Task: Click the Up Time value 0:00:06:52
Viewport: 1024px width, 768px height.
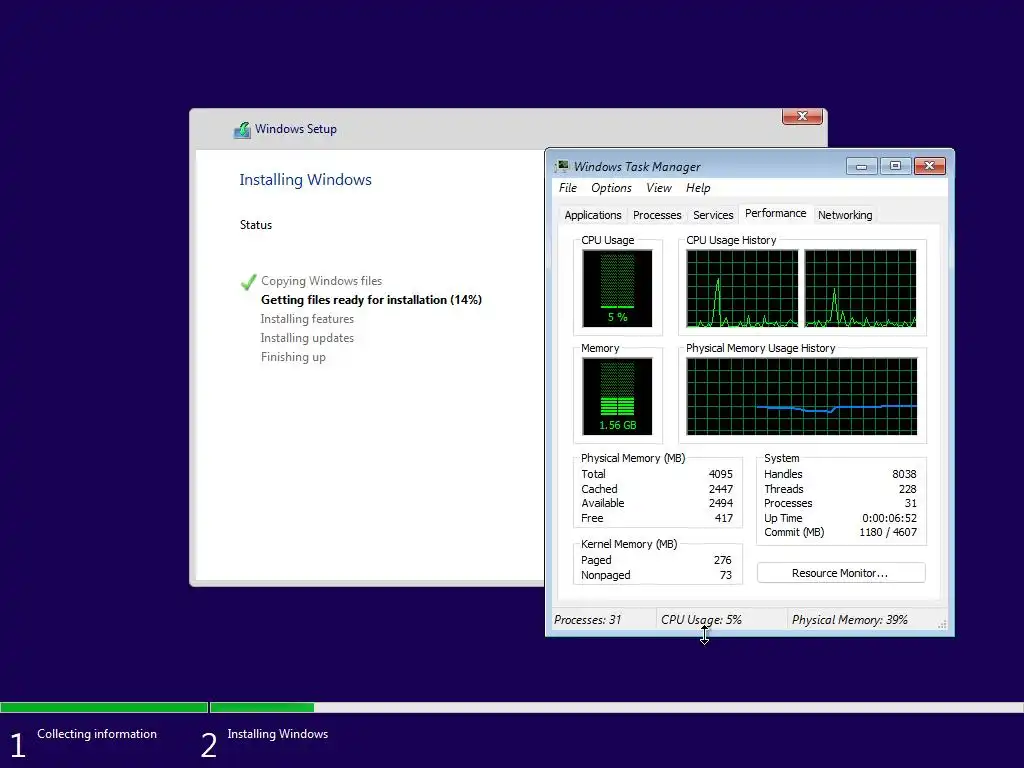Action: point(889,518)
